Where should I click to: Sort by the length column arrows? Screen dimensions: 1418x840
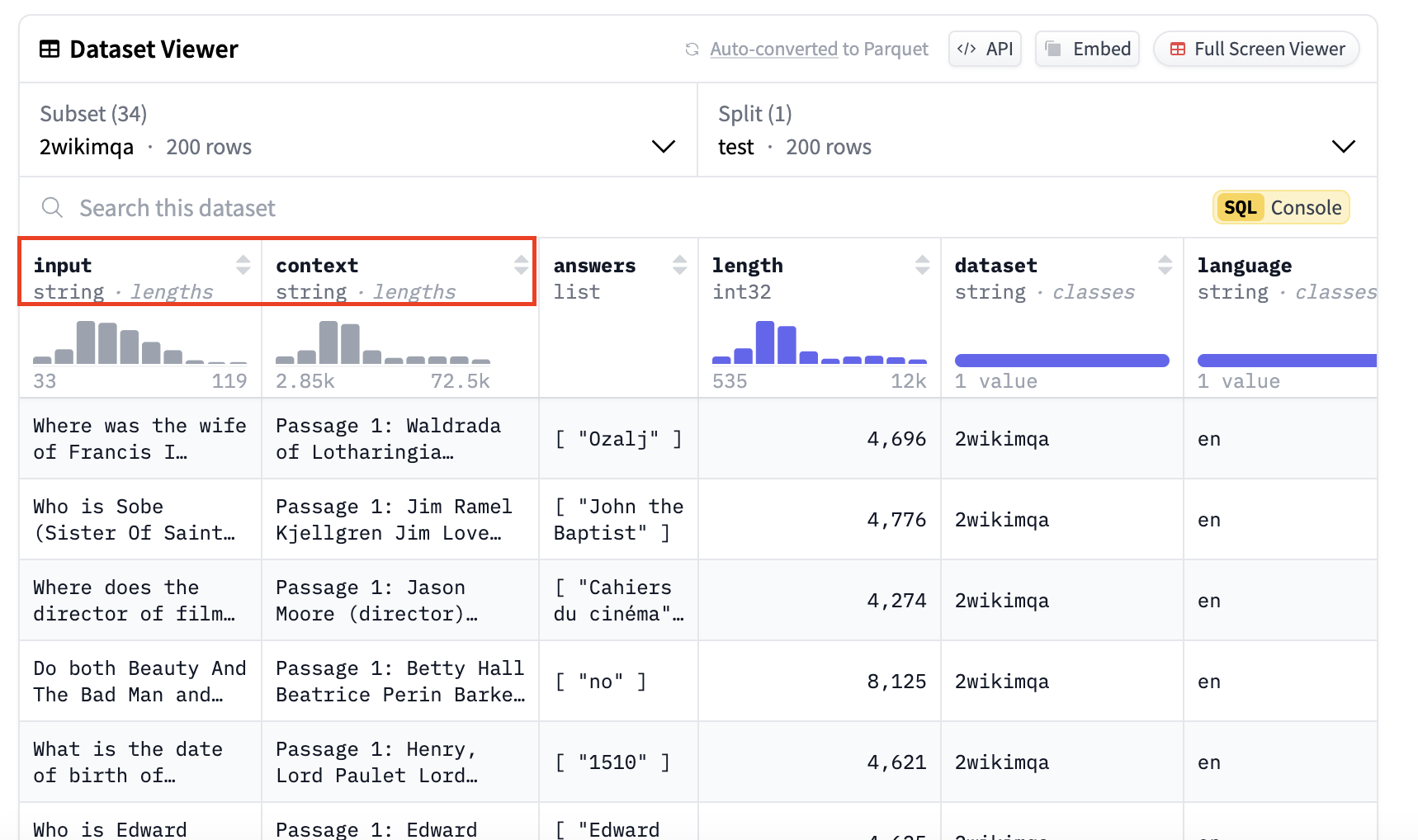point(922,265)
